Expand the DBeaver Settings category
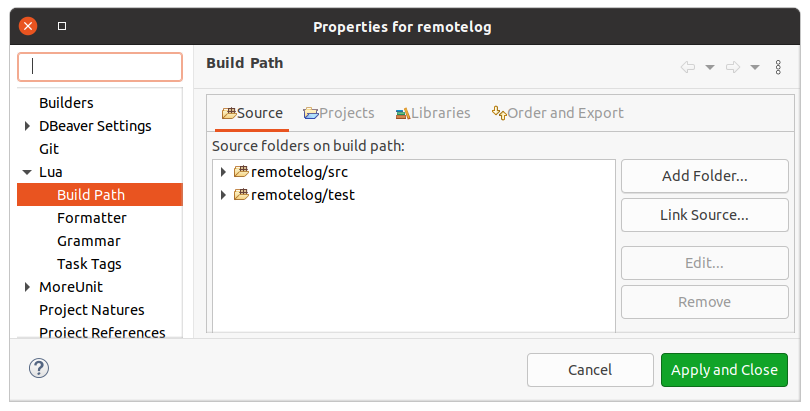810x411 pixels. (x=27, y=126)
